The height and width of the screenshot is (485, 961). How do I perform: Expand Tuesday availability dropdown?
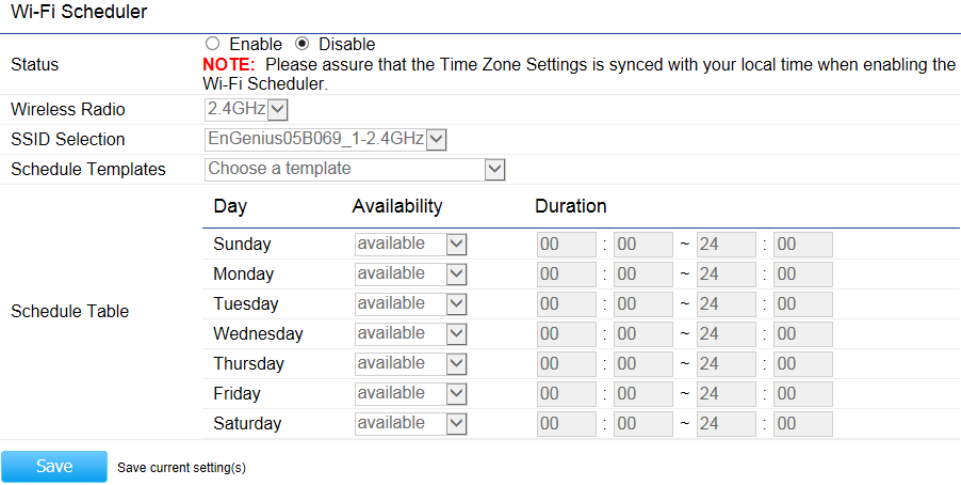coord(411,304)
